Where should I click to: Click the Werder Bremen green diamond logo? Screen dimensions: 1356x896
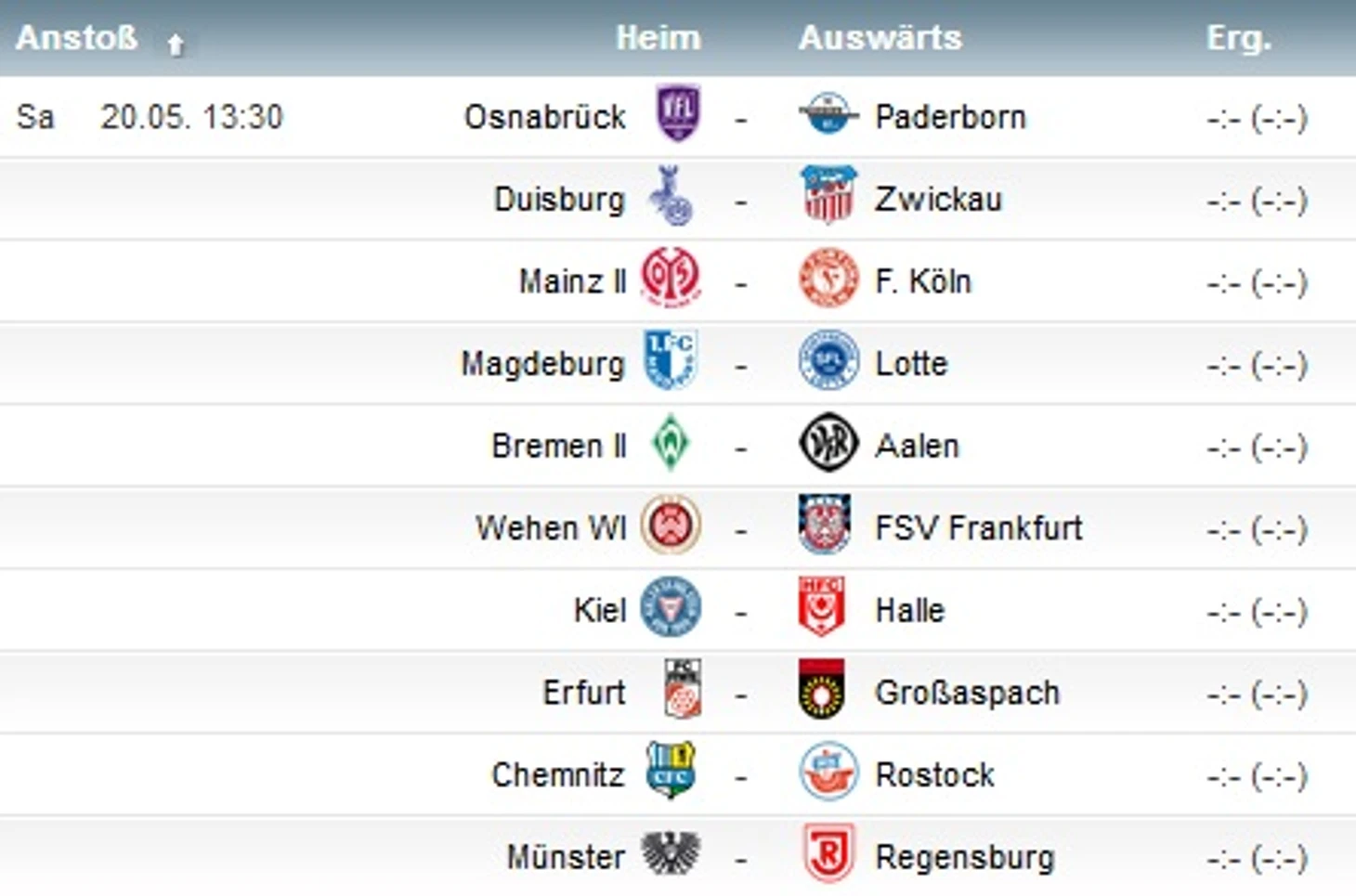671,443
